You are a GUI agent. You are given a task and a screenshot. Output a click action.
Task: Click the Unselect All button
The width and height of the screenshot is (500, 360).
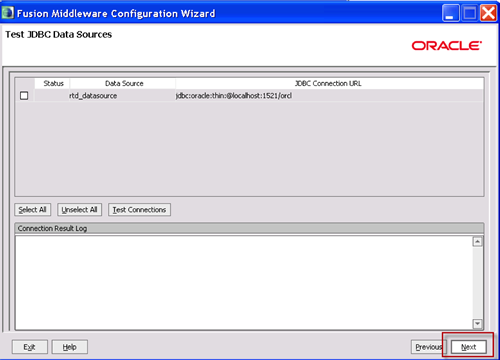pyautogui.click(x=79, y=210)
